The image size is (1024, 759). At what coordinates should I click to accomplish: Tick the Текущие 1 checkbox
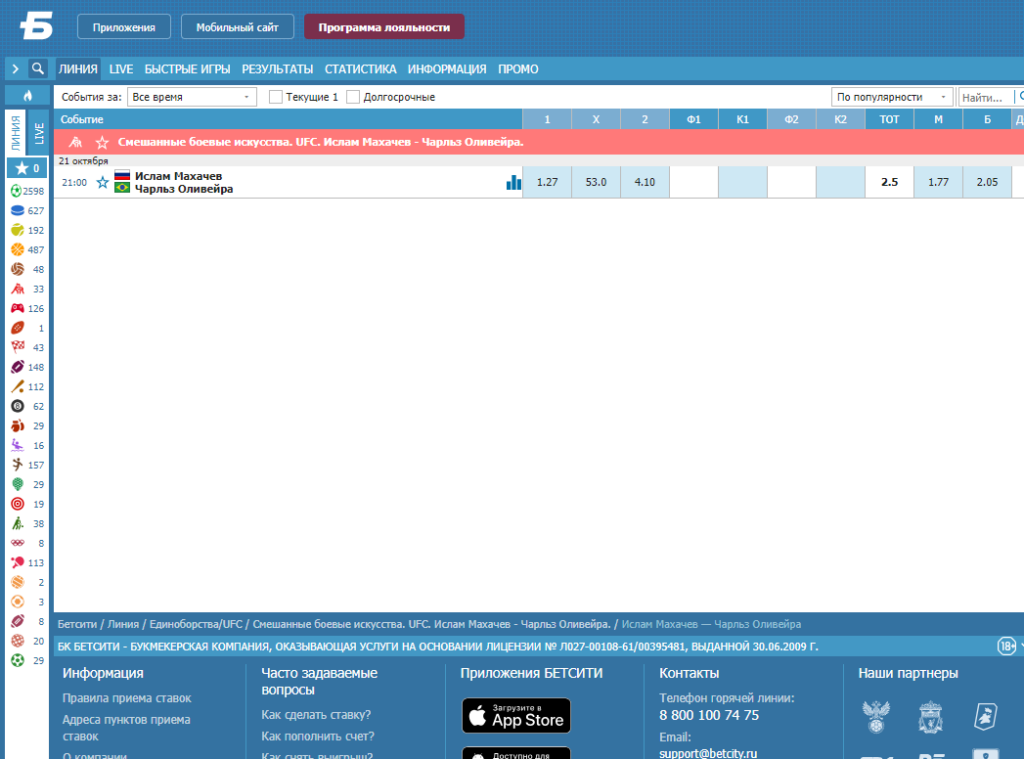coord(276,97)
